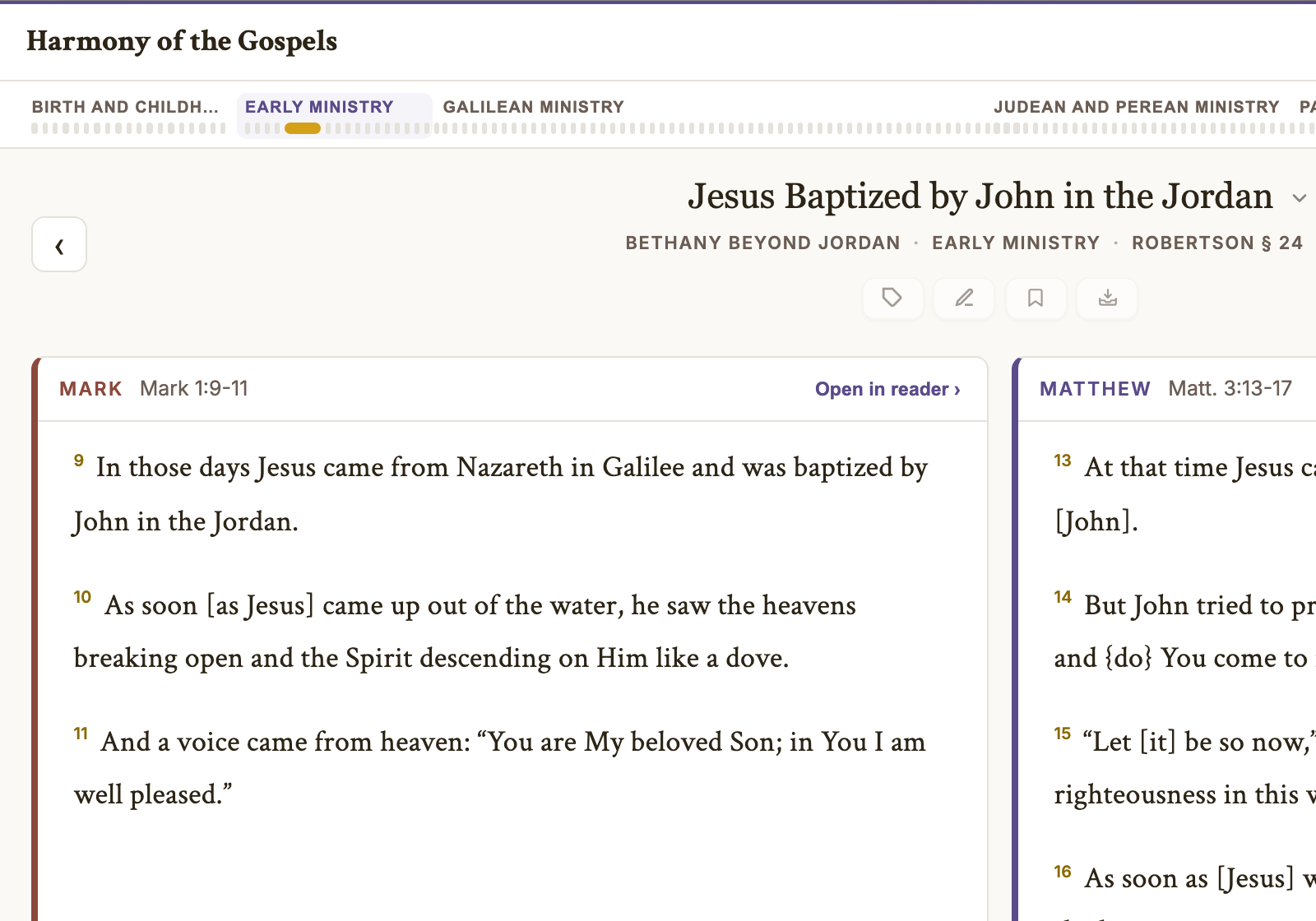The width and height of the screenshot is (1316, 921).
Task: Click the download icon button
Action: click(1107, 298)
